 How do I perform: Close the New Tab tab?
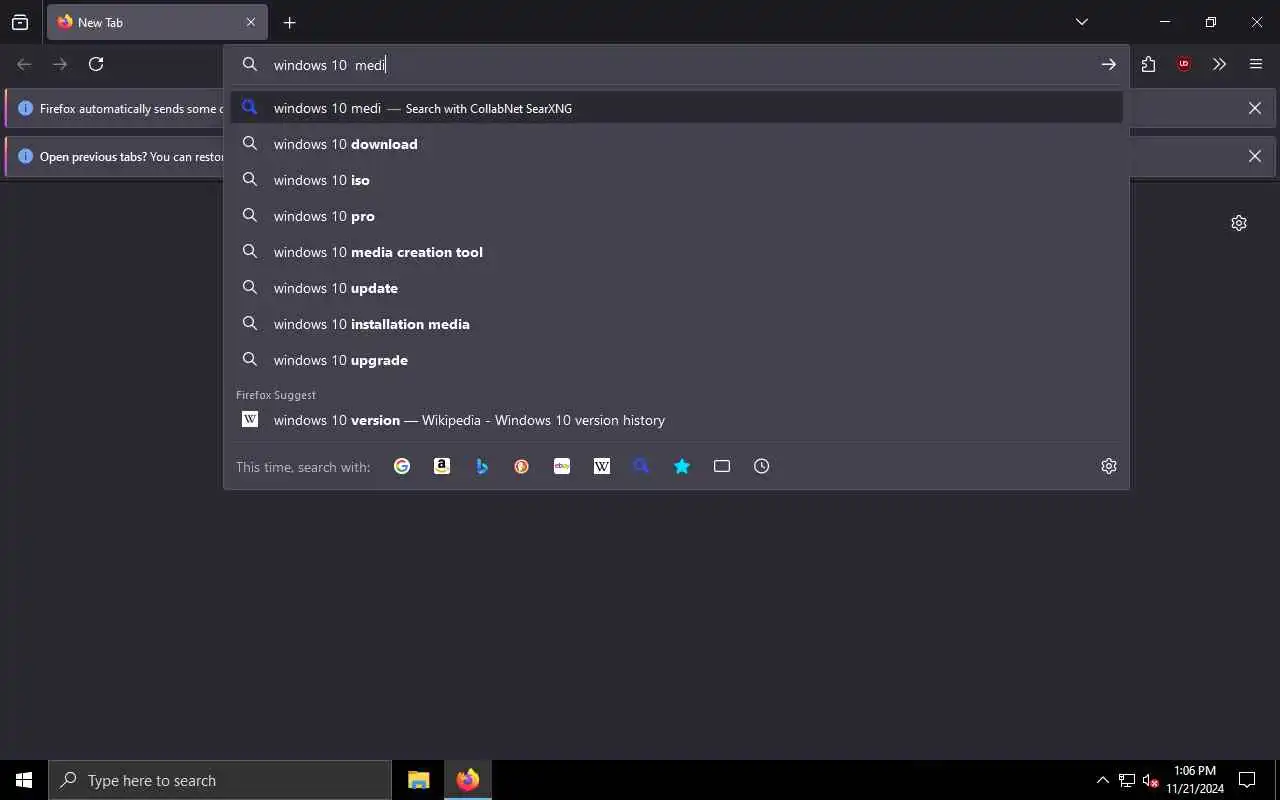(251, 22)
